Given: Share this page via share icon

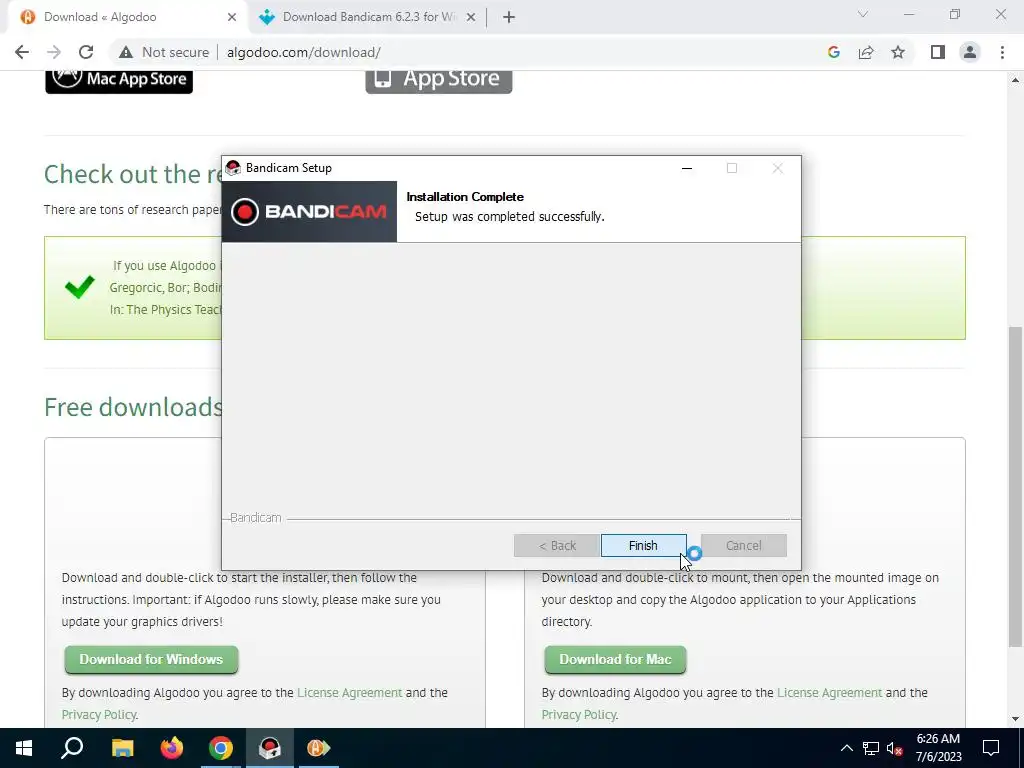Looking at the screenshot, I should tap(866, 52).
